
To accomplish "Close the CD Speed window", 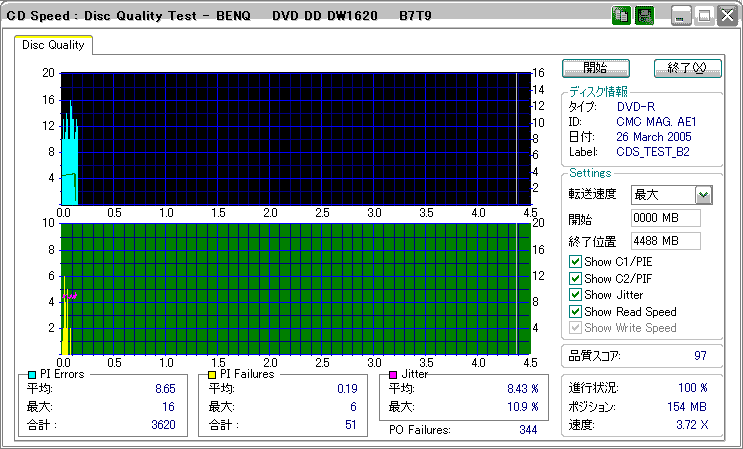I will tap(727, 16).
